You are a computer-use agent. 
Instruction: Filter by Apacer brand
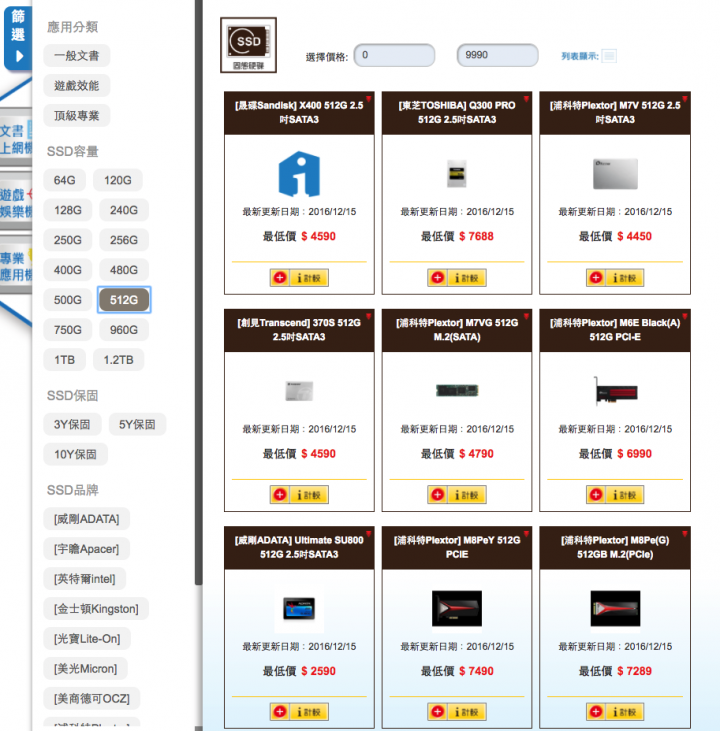[x=86, y=549]
